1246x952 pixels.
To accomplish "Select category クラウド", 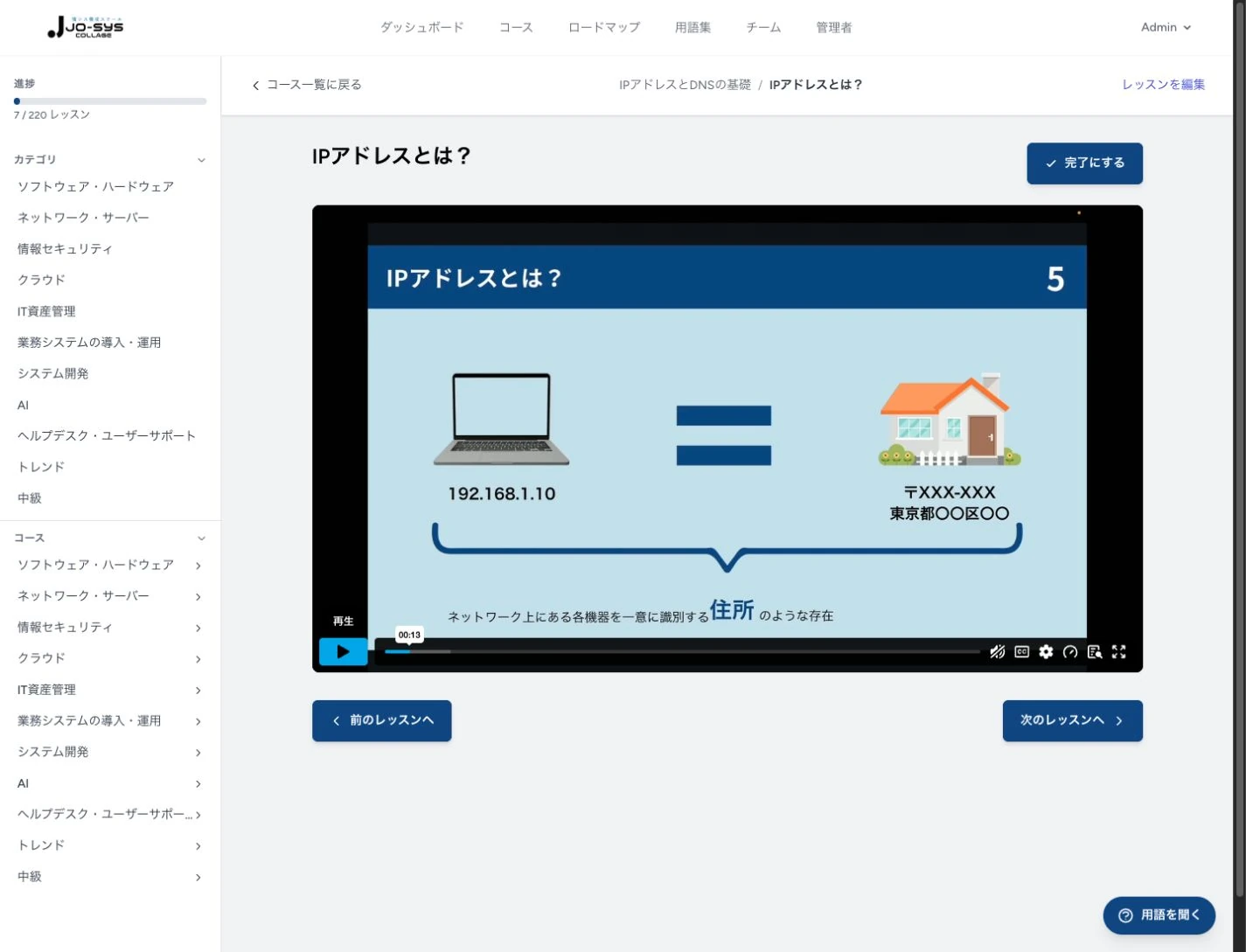I will pyautogui.click(x=41, y=280).
